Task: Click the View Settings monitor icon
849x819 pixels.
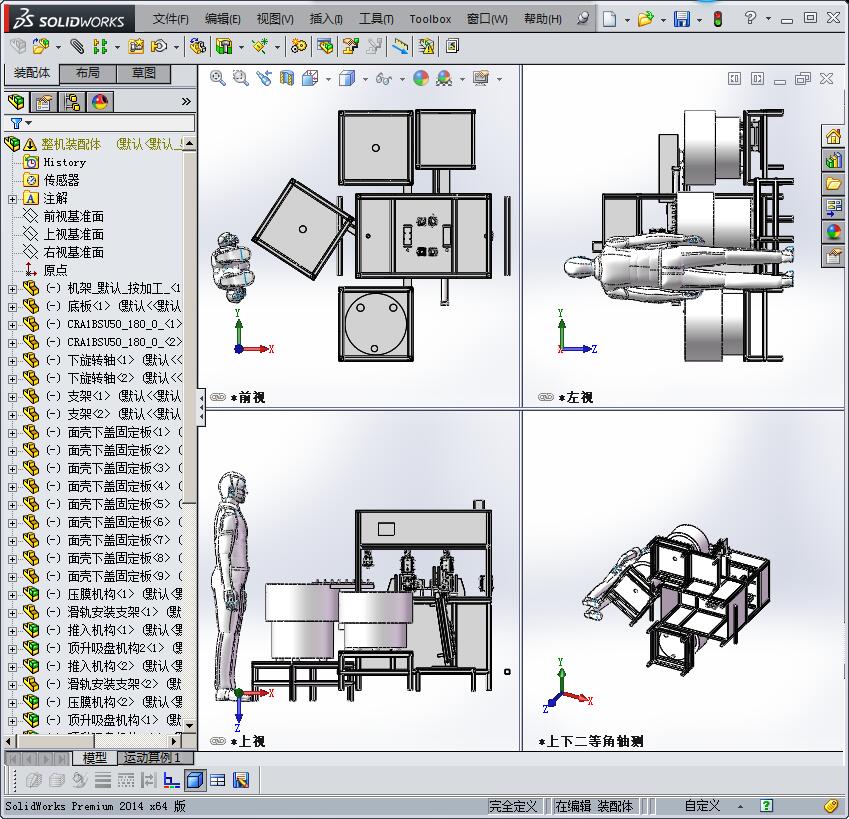Action: point(481,78)
